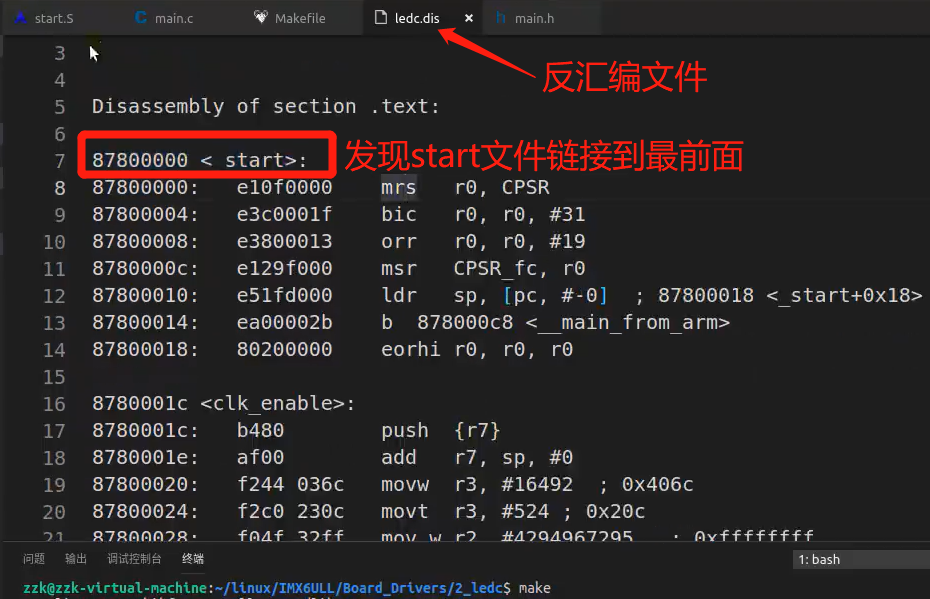Click address 87800024 on line 20
This screenshot has width=930, height=599.
click(145, 511)
